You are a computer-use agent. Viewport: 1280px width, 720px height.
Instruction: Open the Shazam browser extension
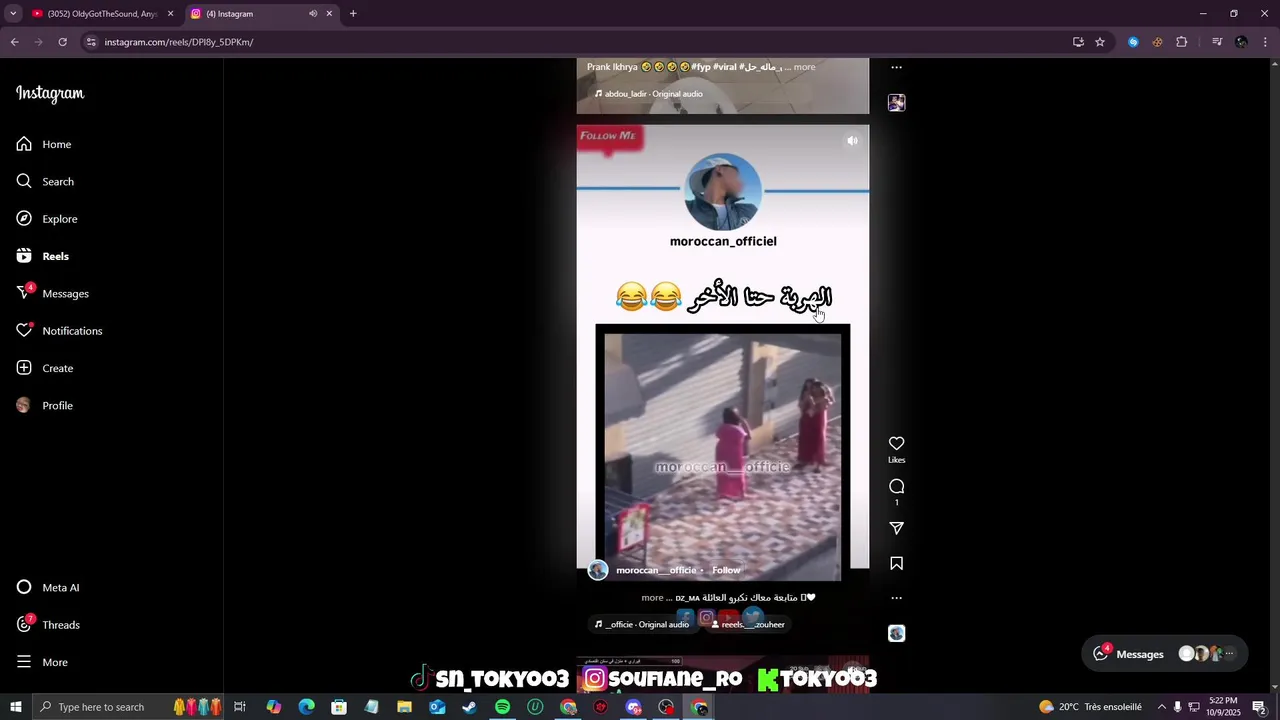click(1133, 42)
